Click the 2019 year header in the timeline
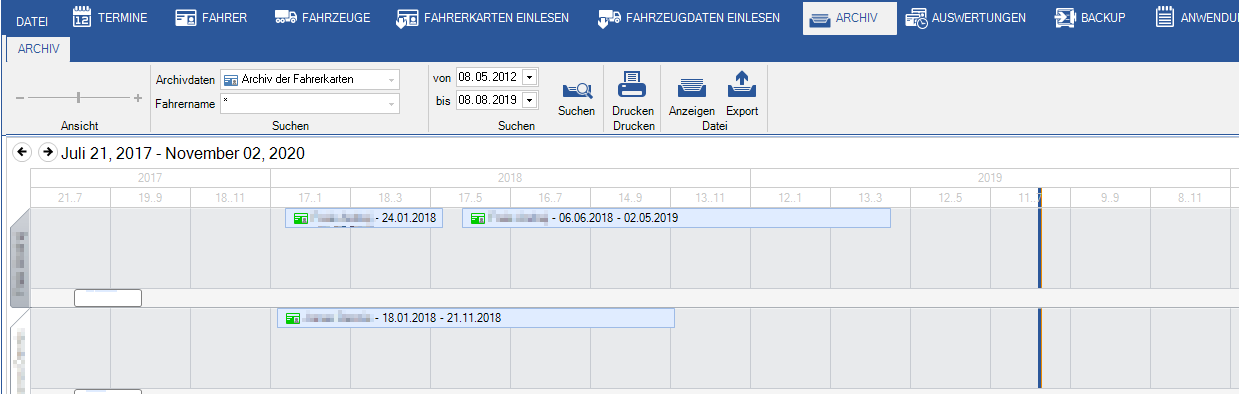 coord(990,177)
